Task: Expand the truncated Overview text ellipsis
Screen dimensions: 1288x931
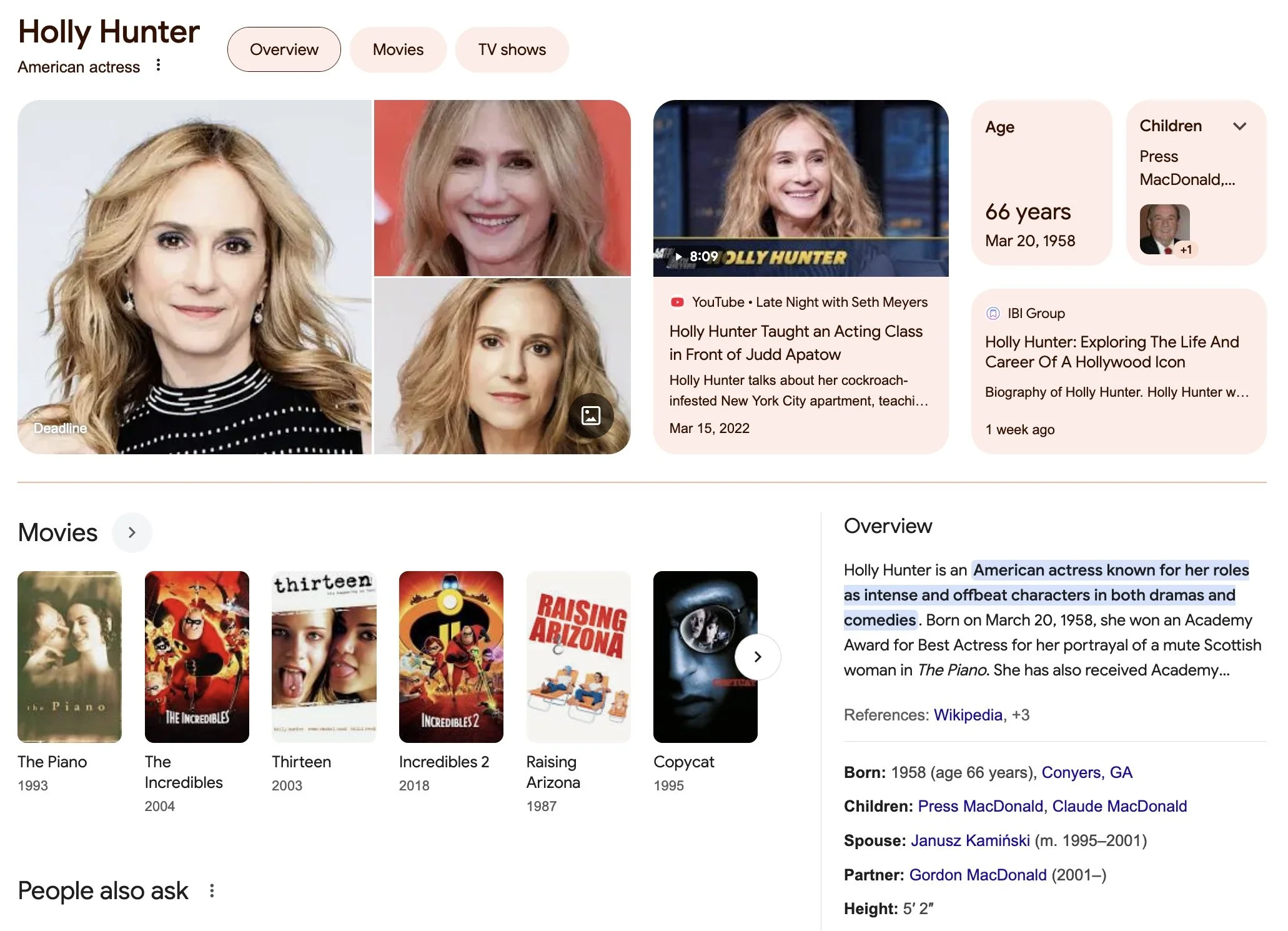Action: [x=1224, y=670]
